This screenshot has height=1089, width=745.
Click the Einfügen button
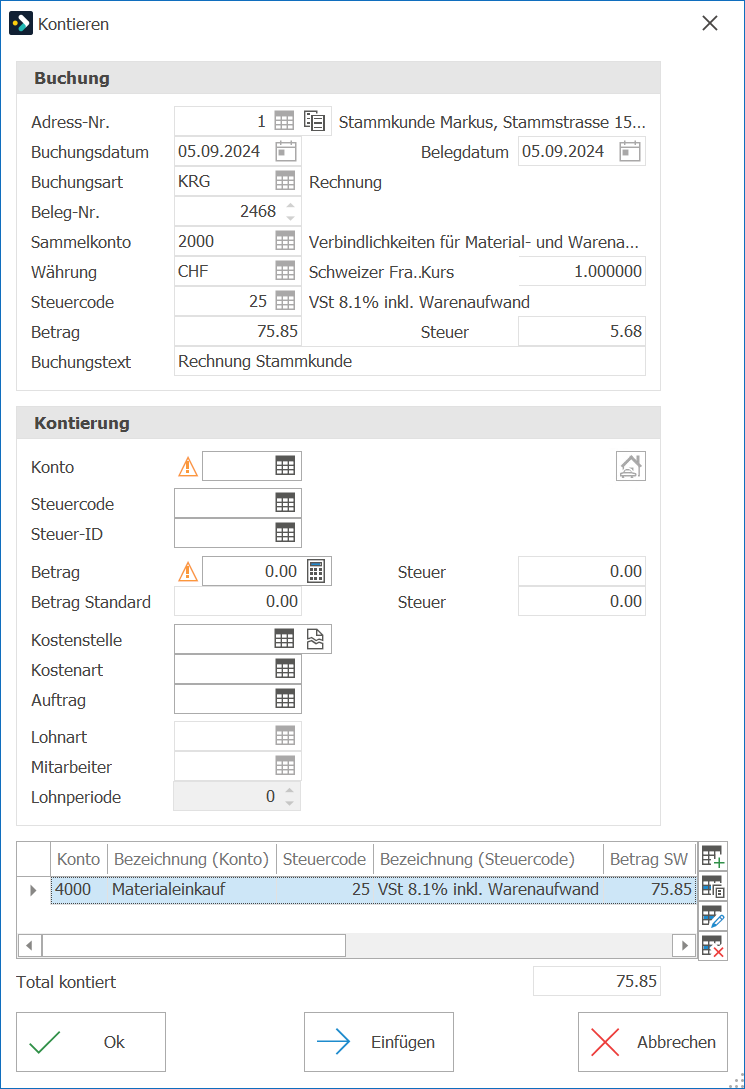[x=378, y=1042]
